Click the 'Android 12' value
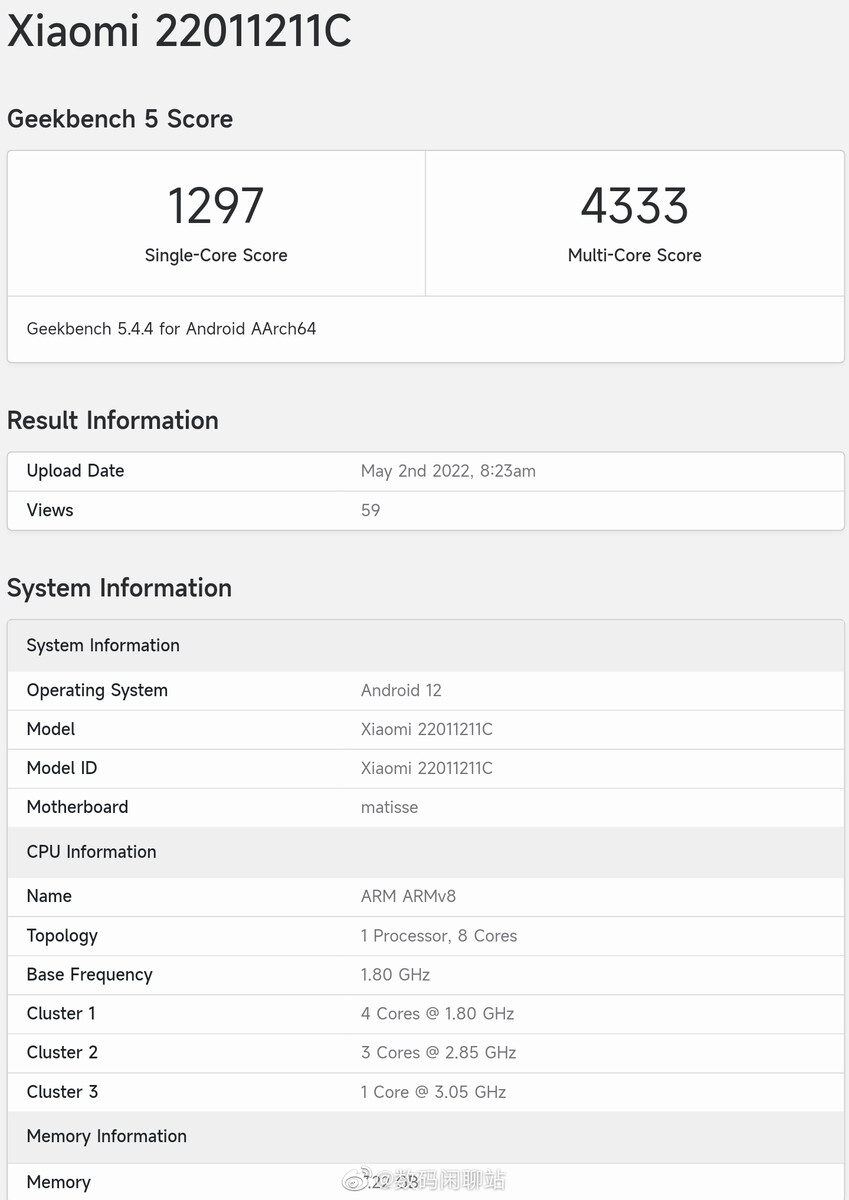Screen dimensions: 849x1200 pos(401,691)
